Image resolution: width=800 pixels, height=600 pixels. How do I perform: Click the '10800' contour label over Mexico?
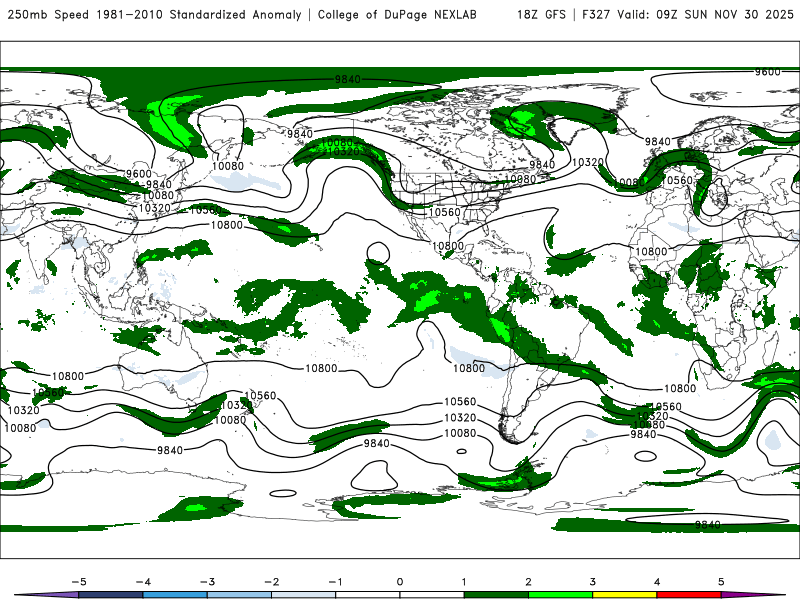[x=448, y=246]
